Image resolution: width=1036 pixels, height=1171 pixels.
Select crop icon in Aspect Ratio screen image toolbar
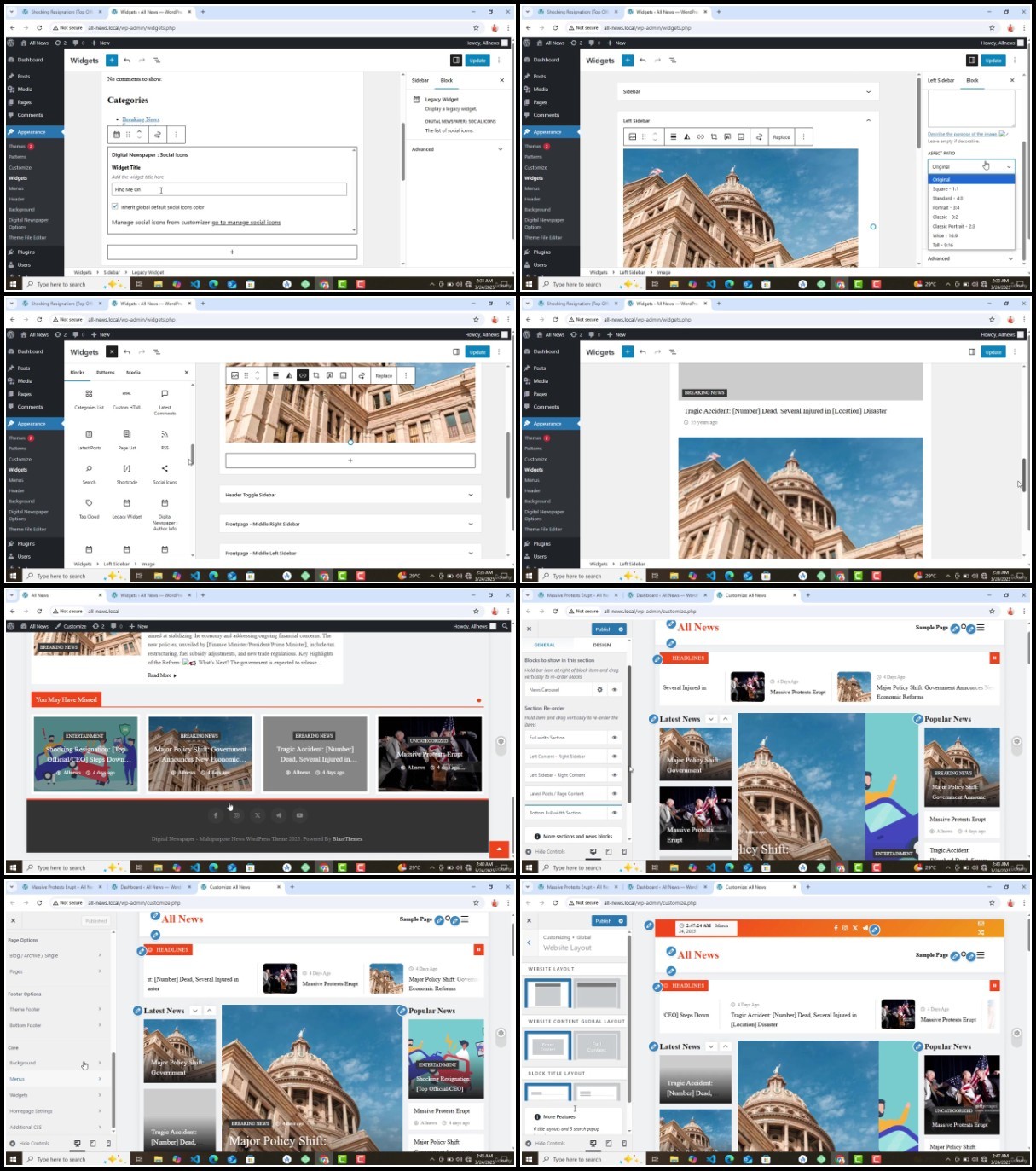tap(714, 136)
